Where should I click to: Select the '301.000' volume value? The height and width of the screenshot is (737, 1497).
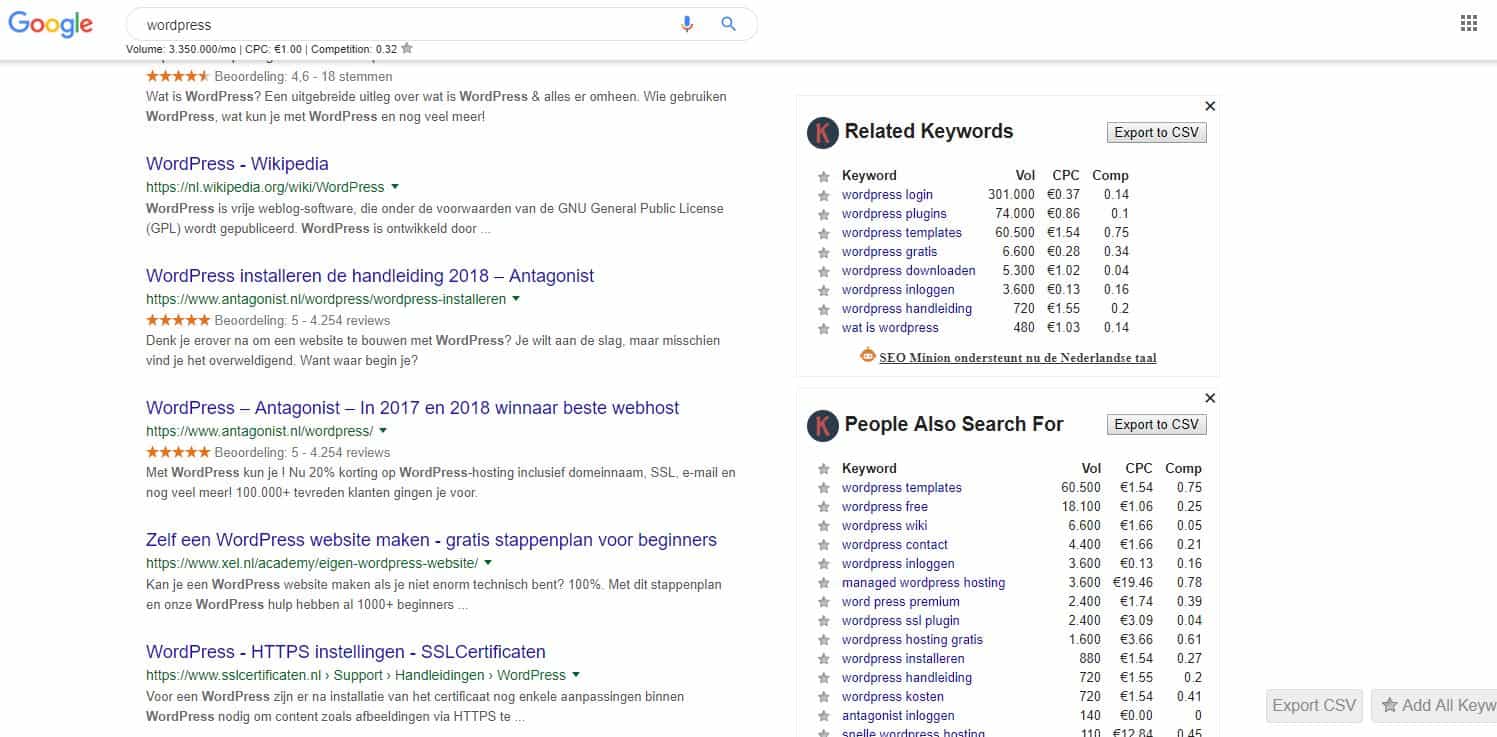[1011, 195]
